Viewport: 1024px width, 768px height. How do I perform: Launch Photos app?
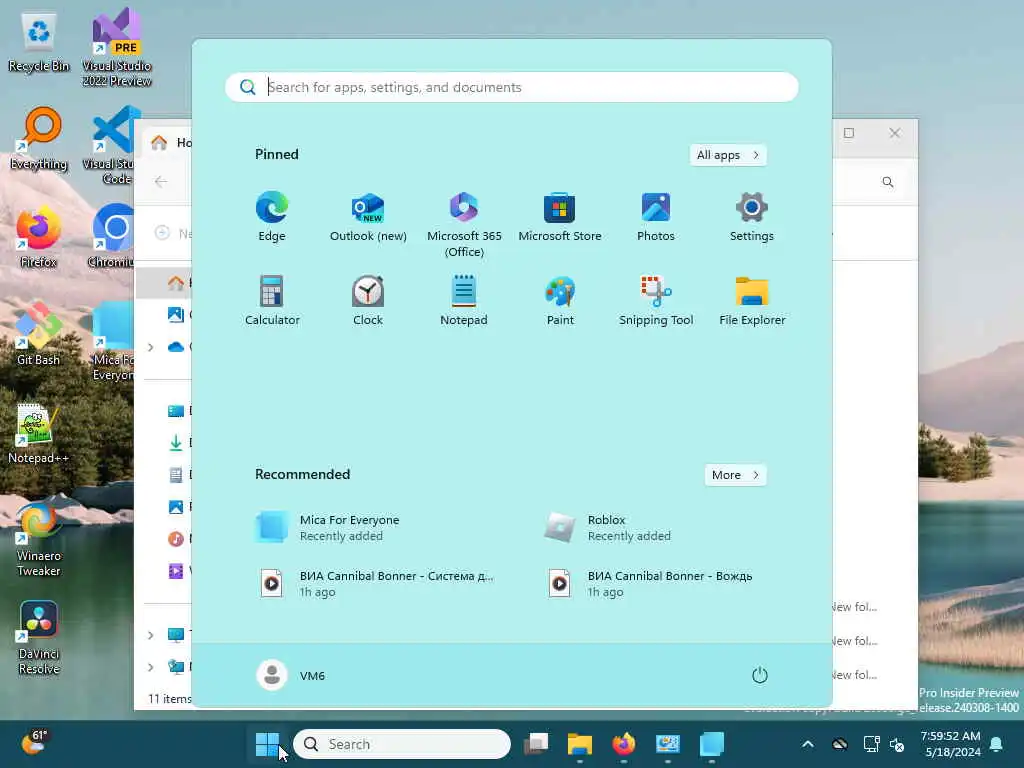656,217
